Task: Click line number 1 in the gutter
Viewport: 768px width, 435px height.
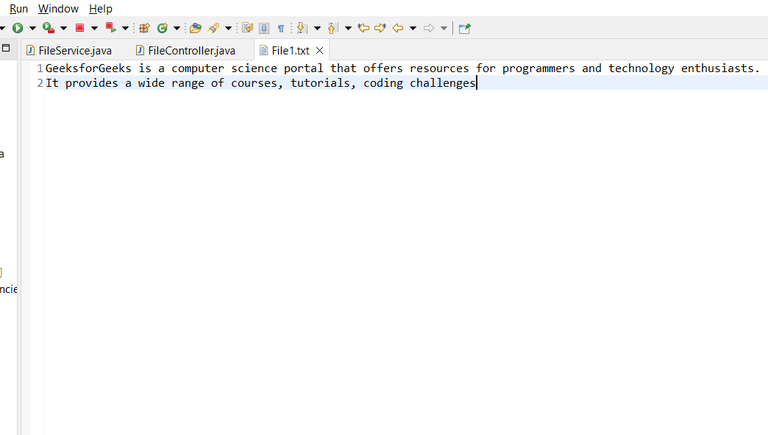Action: click(40, 68)
